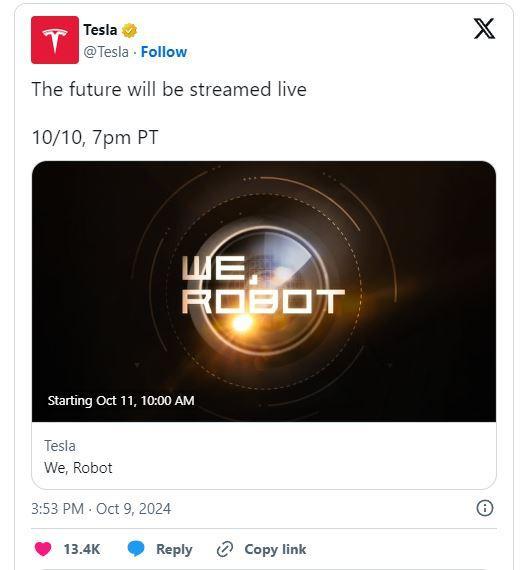Click the Copy link text
Image resolution: width=524 pixels, height=570 pixels.
275,549
